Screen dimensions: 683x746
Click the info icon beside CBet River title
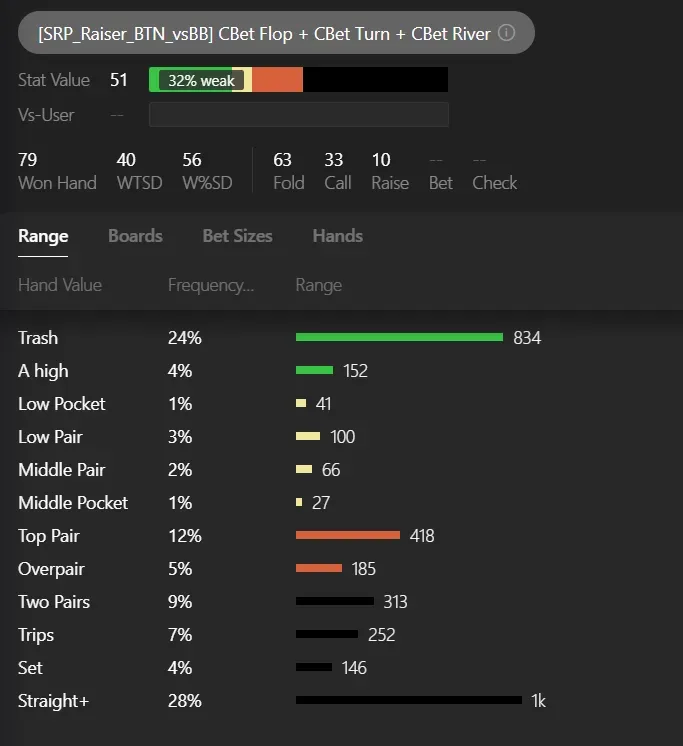[x=507, y=33]
